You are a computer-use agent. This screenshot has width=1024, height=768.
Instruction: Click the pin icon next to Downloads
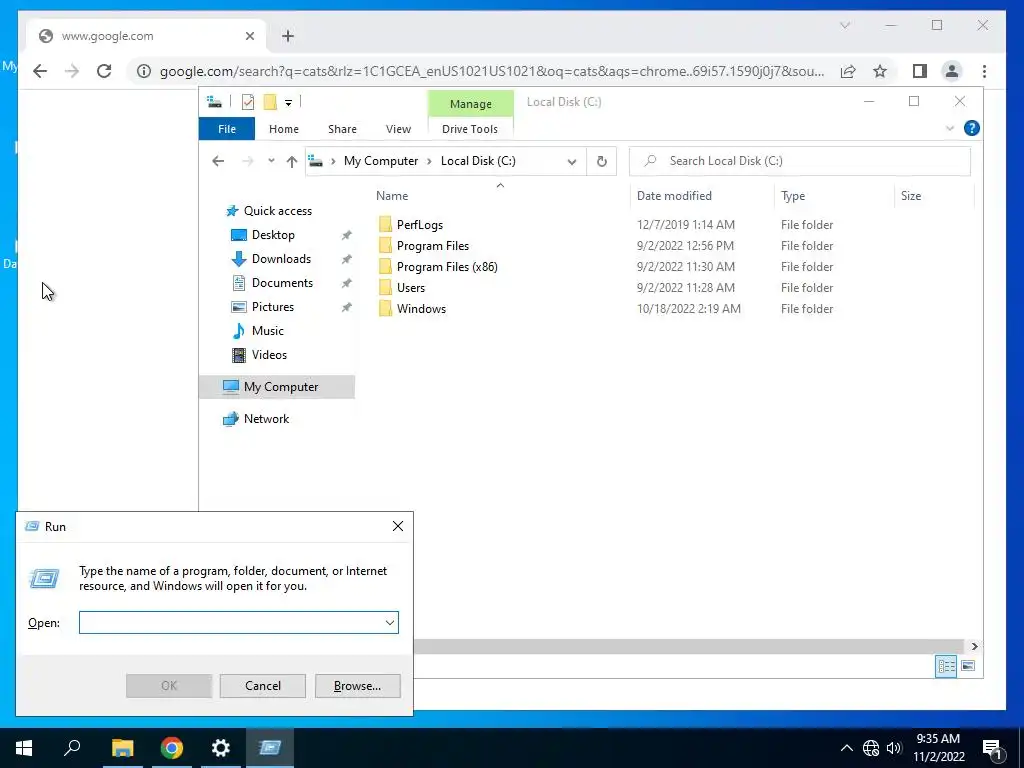[x=346, y=259]
